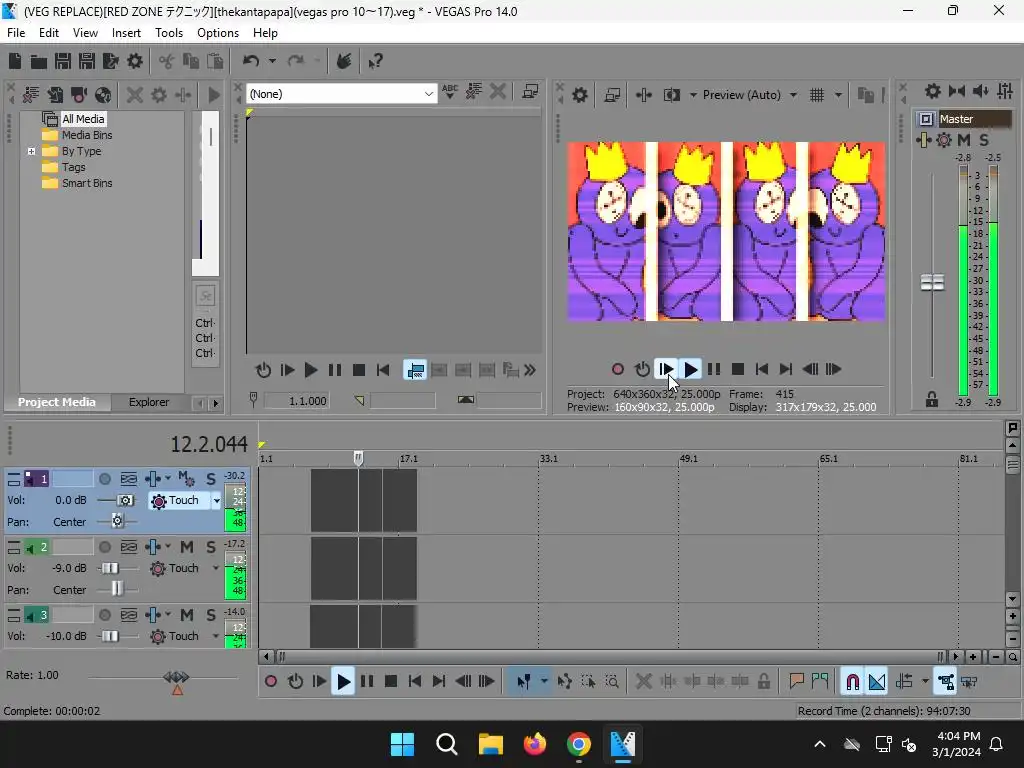Open the Edit menu
The height and width of the screenshot is (768, 1024).
point(49,33)
